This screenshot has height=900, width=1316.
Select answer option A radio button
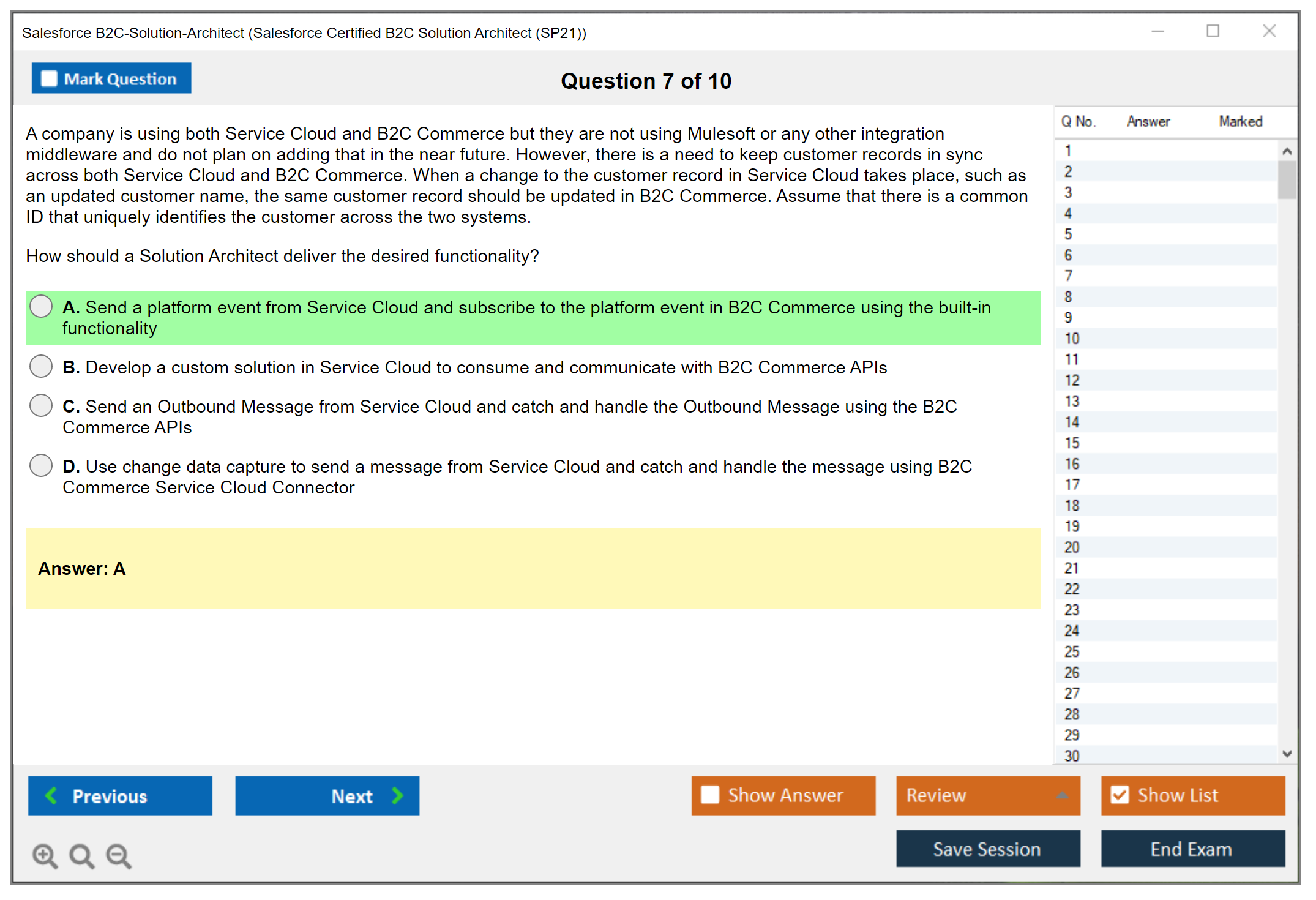tap(41, 306)
